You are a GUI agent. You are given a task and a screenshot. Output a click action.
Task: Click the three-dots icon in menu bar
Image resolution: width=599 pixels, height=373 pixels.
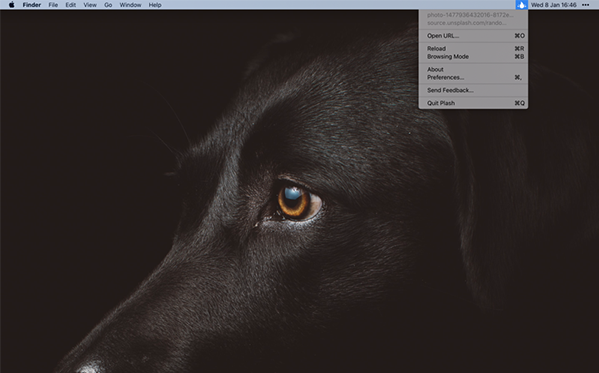585,5
